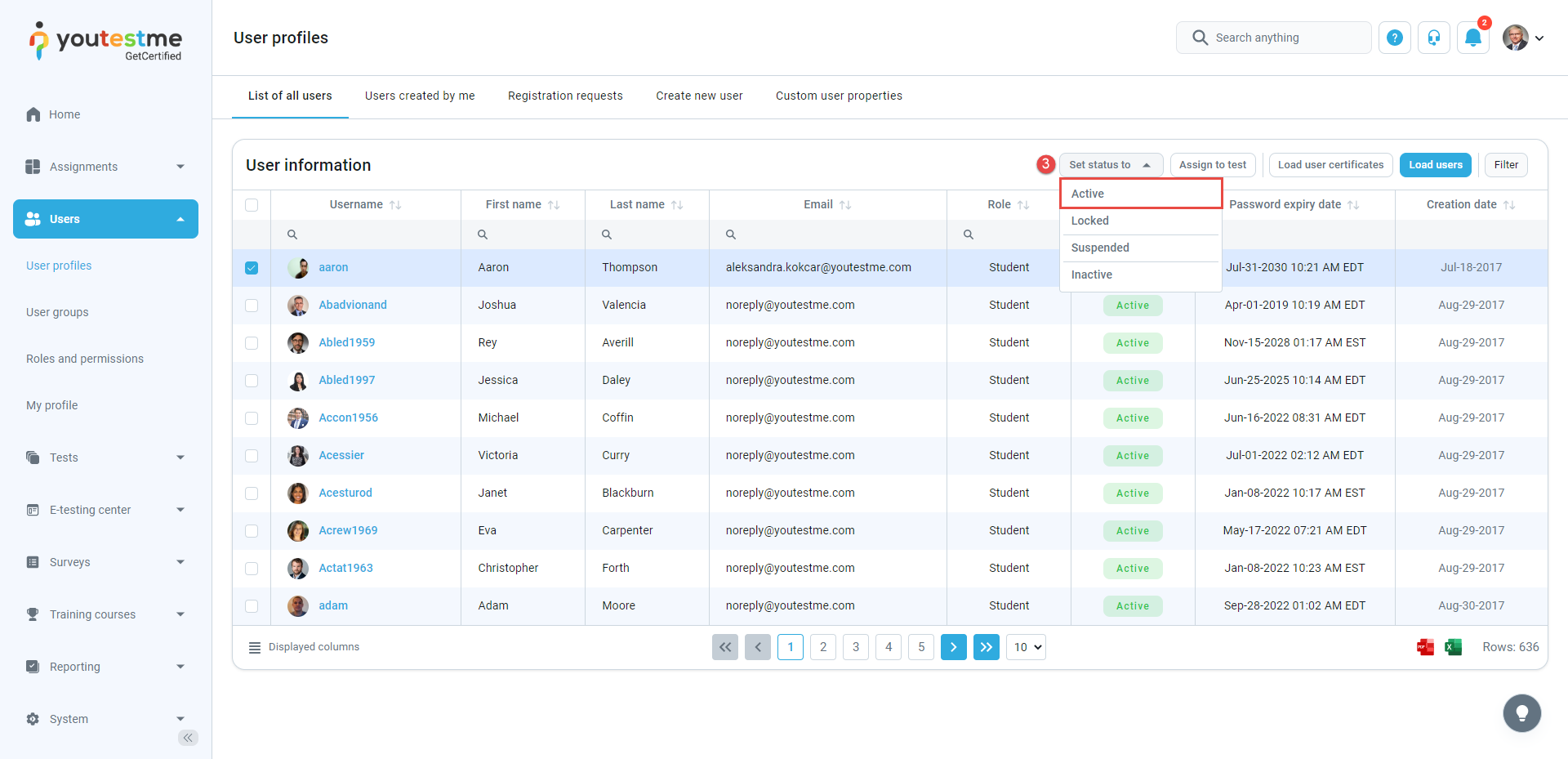Expand the E-testing center menu

[180, 510]
